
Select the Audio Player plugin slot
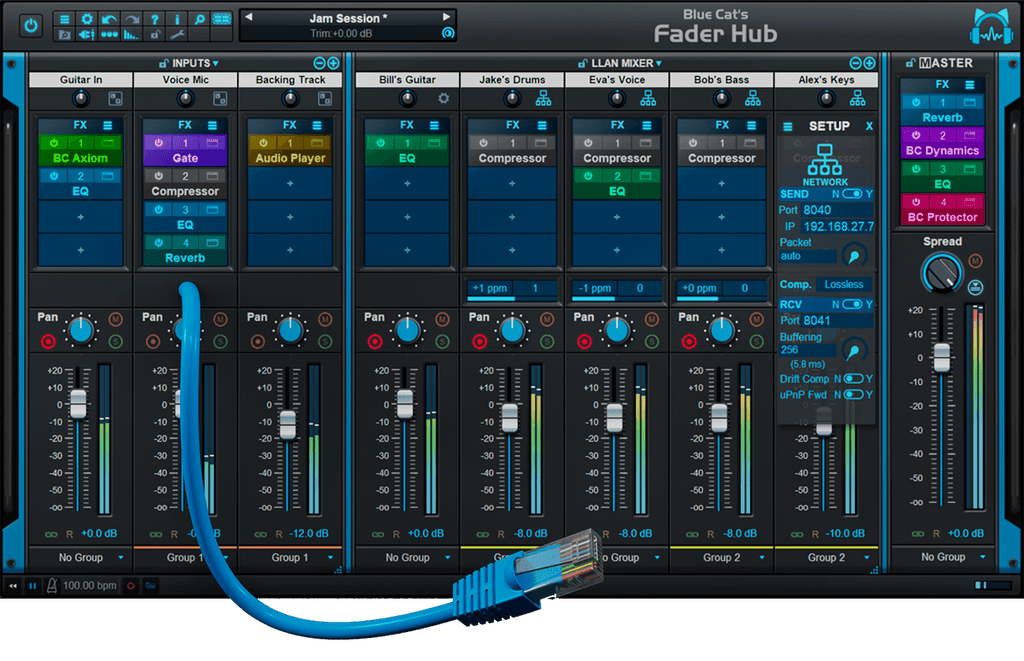[290, 151]
